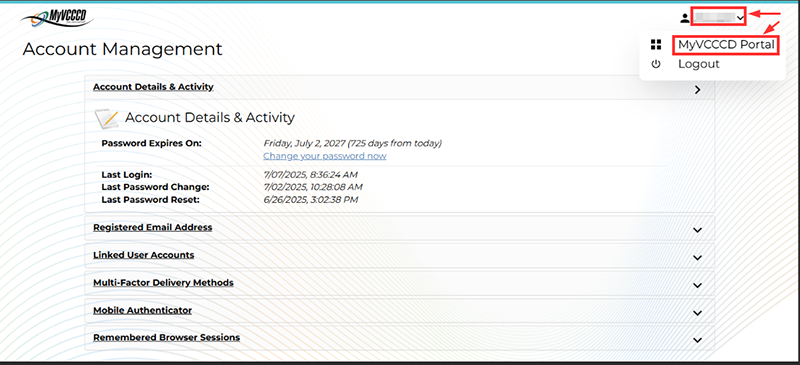Screen dimensions: 800x365
Task: Click the password expiry date 'Friday, July 2, 2027'
Action: 304,143
